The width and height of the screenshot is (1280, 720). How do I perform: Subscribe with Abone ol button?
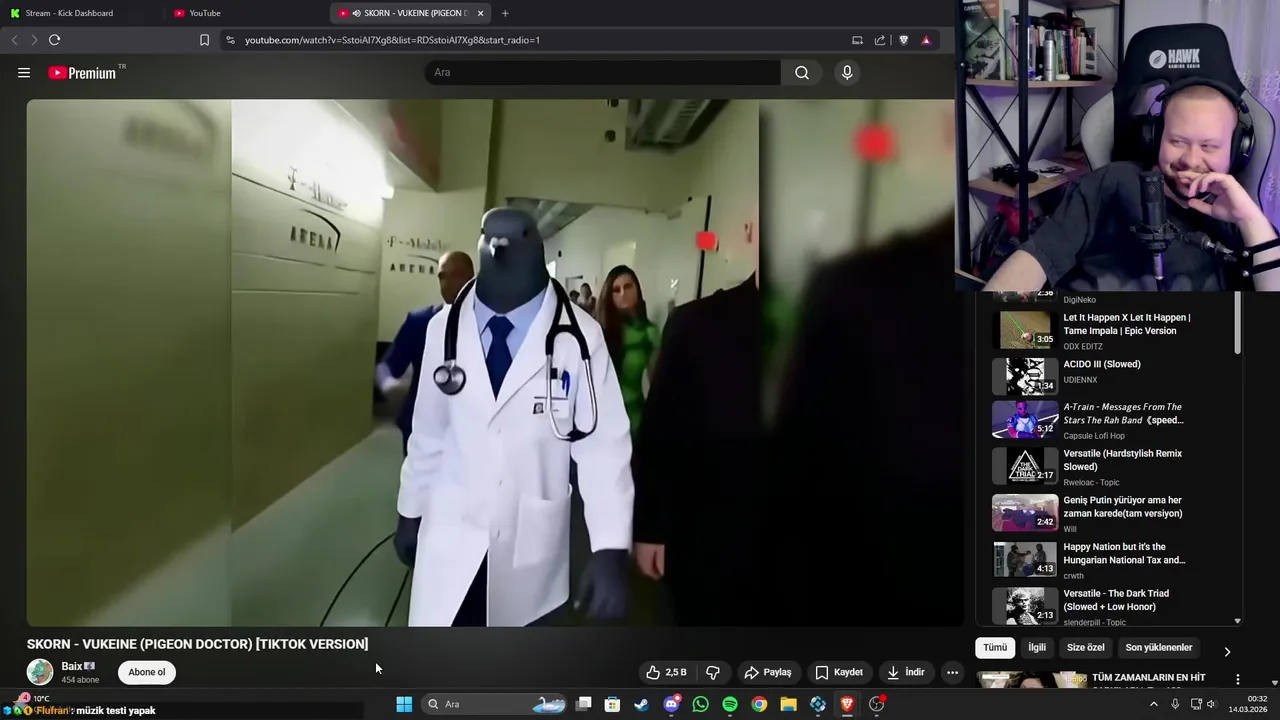click(147, 672)
